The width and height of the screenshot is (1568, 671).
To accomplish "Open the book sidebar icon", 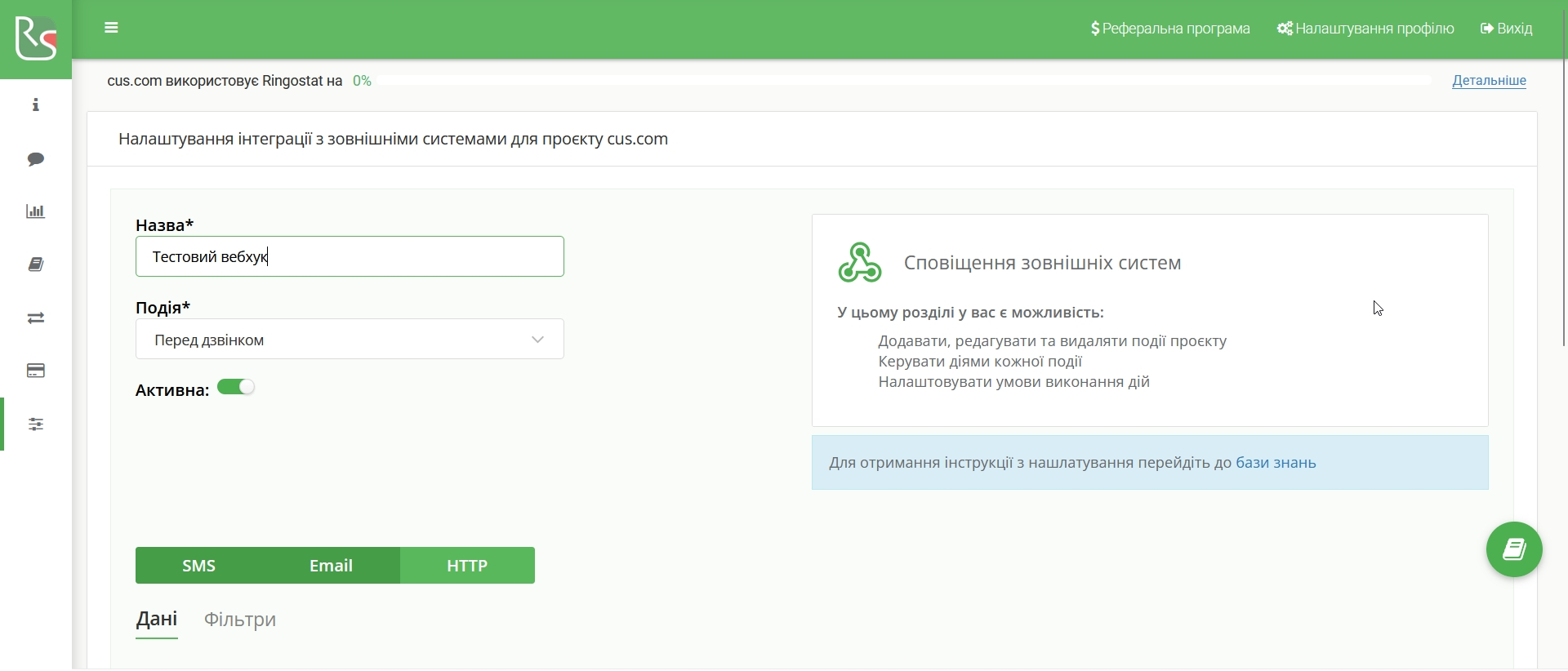I will click(x=36, y=264).
